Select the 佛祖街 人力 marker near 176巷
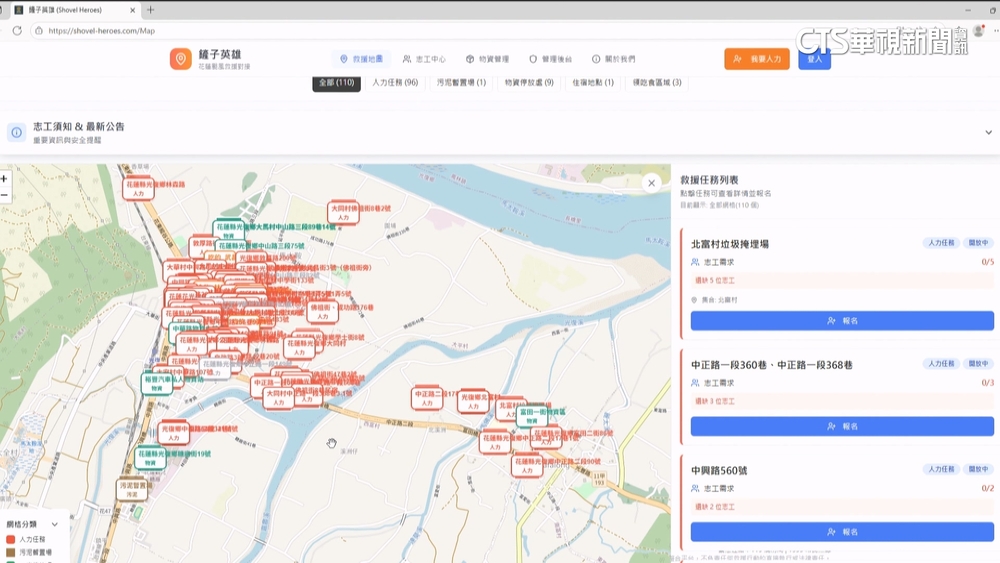 click(323, 312)
